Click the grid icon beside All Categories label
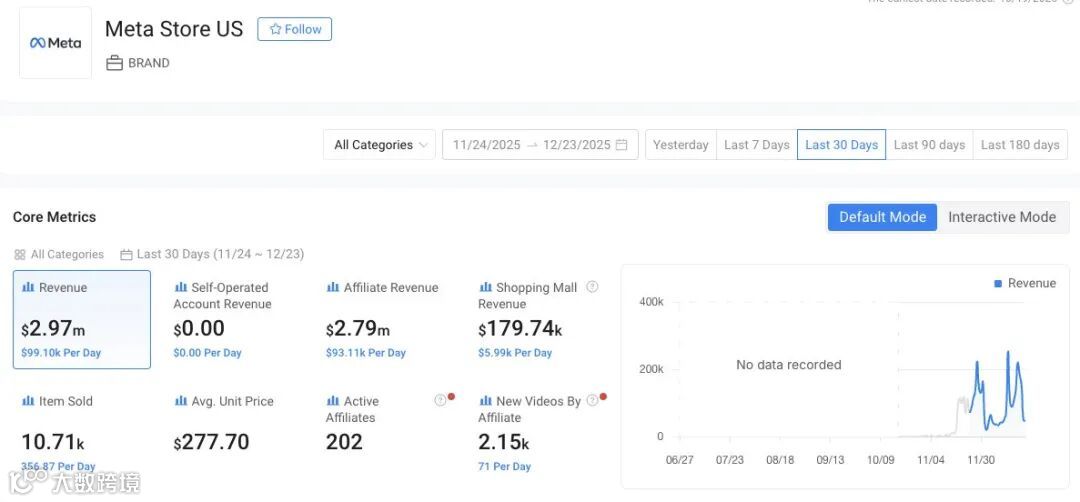Screen dimensions: 1080x502 pos(20,254)
